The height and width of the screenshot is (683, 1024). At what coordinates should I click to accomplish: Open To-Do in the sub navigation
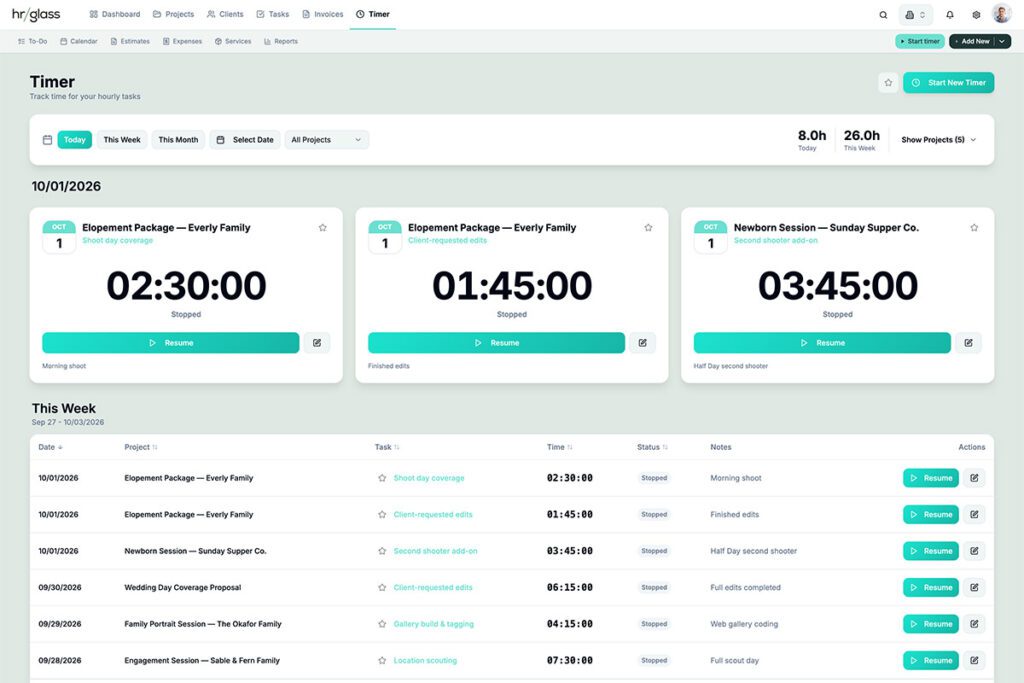click(x=33, y=41)
